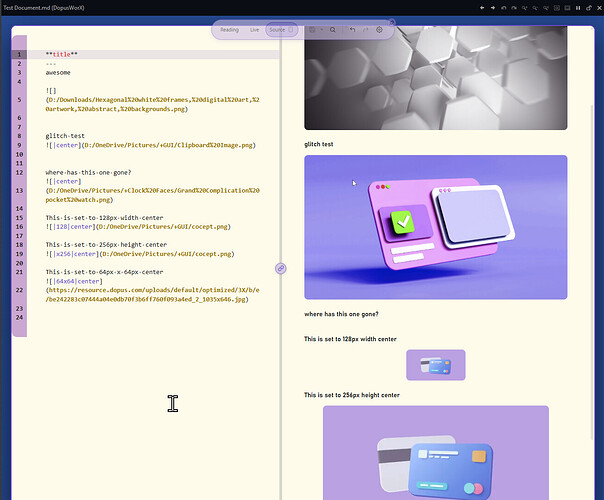Zoom in with the first magnifier icon
The image size is (604, 500).
click(x=525, y=8)
